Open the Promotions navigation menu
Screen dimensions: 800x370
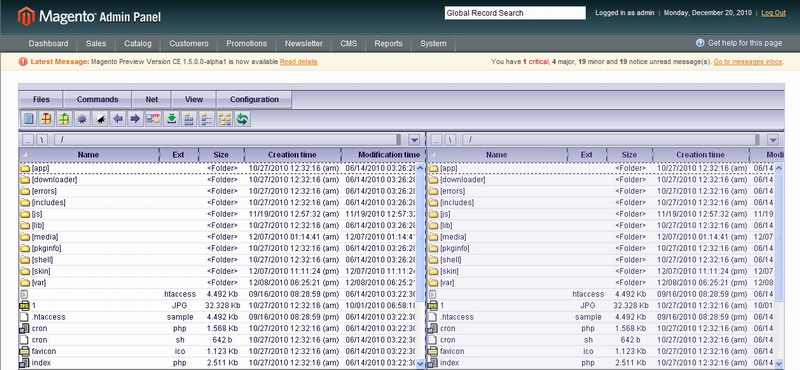(x=246, y=43)
